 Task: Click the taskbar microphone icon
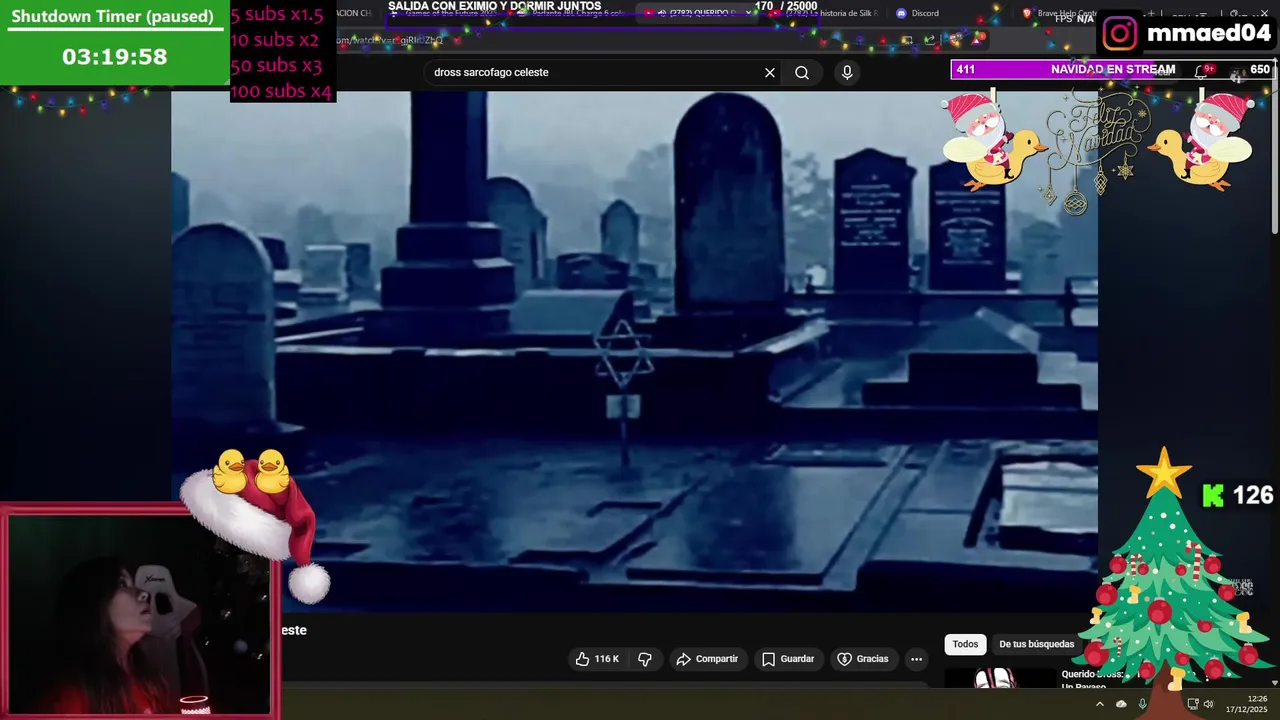coord(1142,704)
